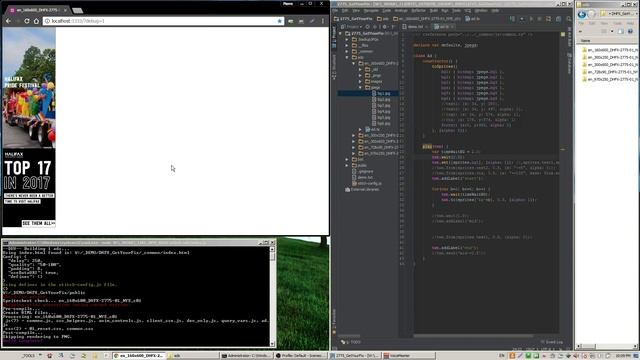Switch to VoiceMeeter taskbar item
Image resolution: width=640 pixels, height=360 pixels.
409,356
